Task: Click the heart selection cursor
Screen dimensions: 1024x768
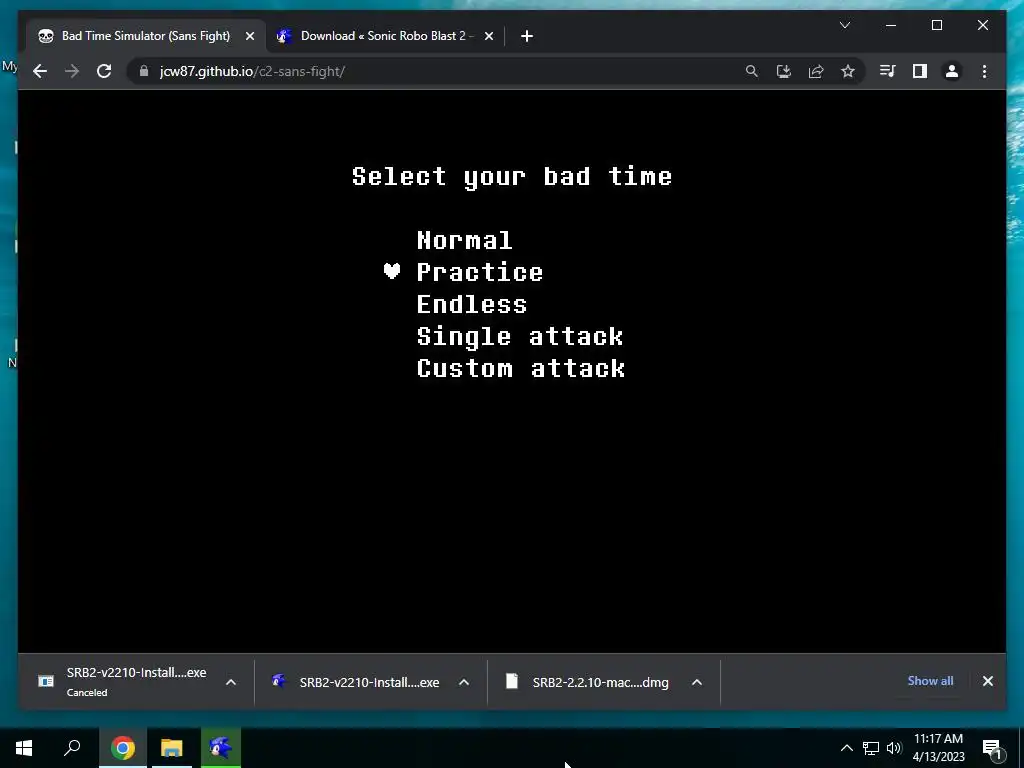Action: click(392, 271)
